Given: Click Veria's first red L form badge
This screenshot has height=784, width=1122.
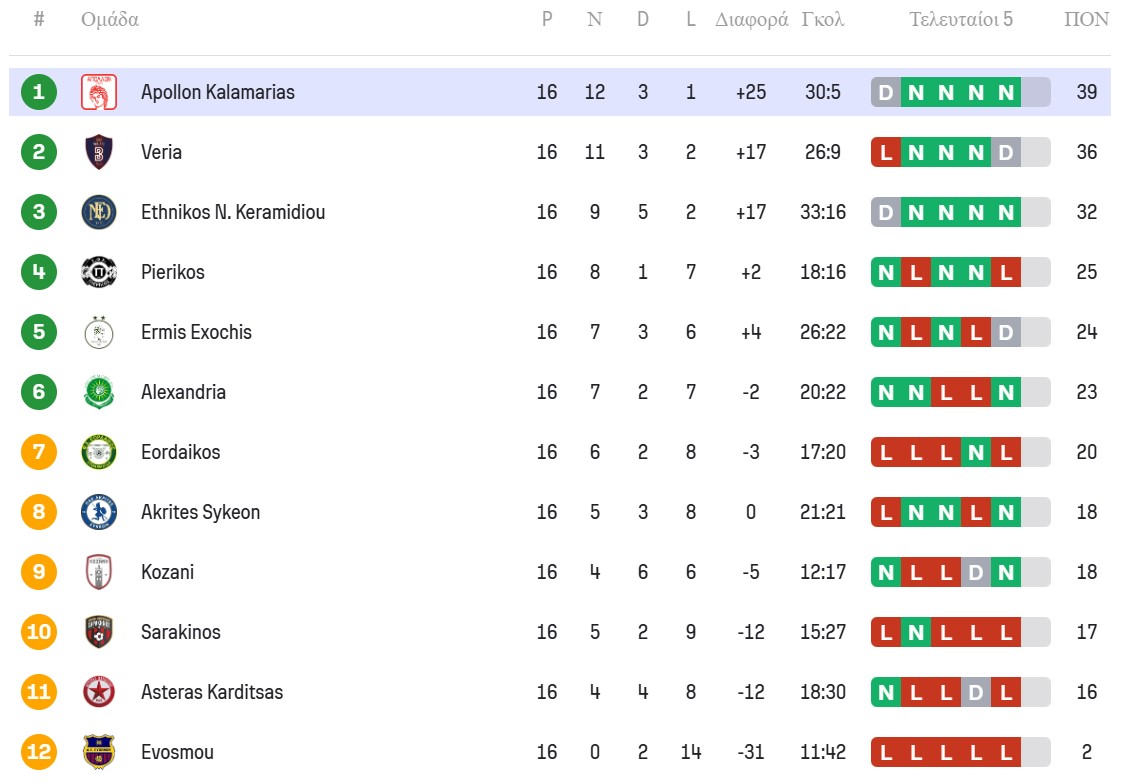Looking at the screenshot, I should pos(886,152).
